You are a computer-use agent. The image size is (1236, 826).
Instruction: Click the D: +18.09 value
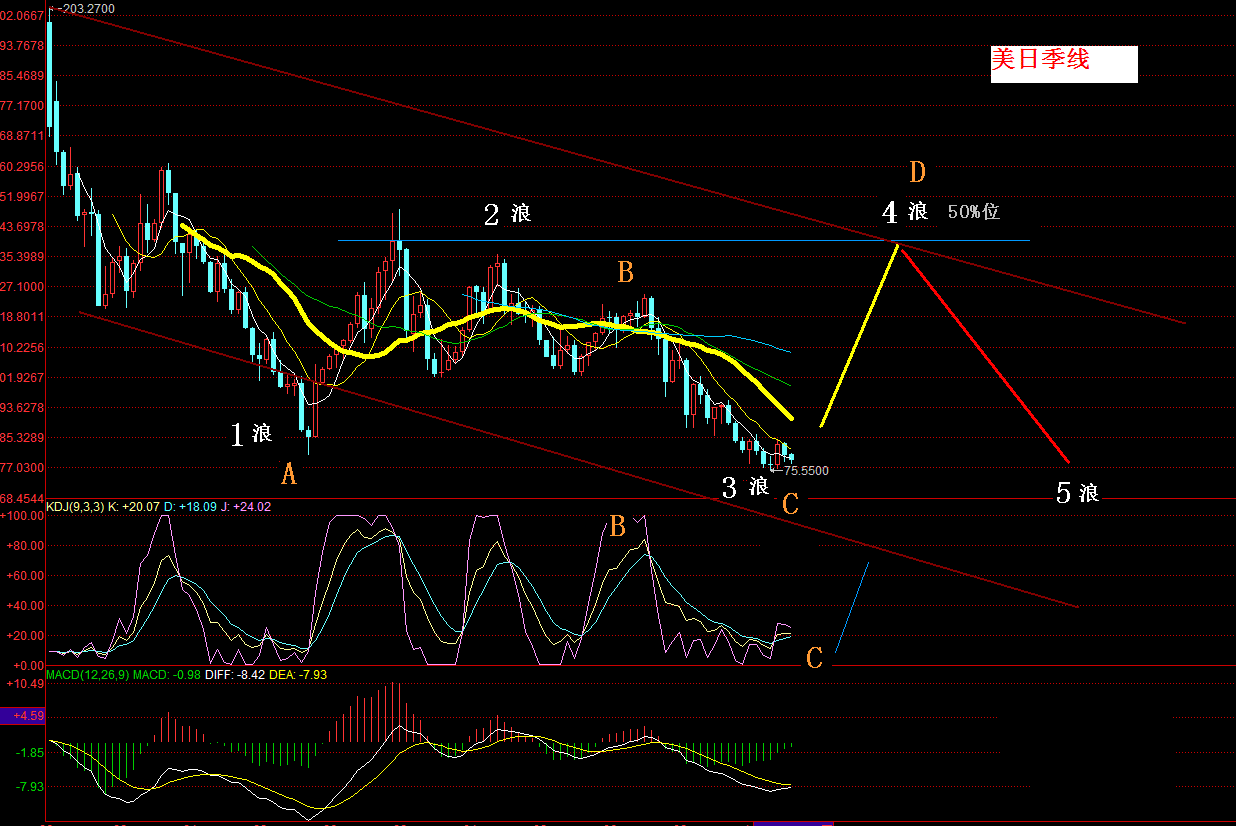pyautogui.click(x=190, y=507)
